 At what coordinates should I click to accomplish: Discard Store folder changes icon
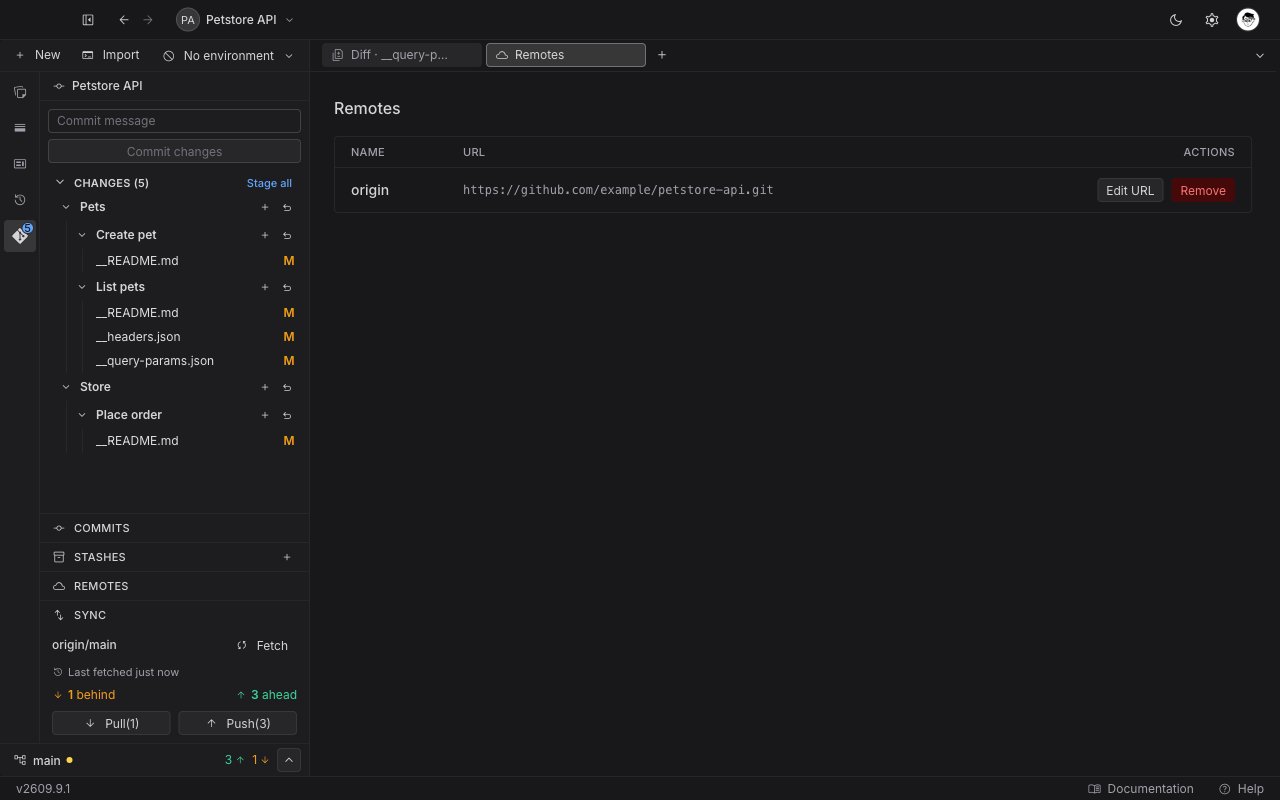point(287,387)
